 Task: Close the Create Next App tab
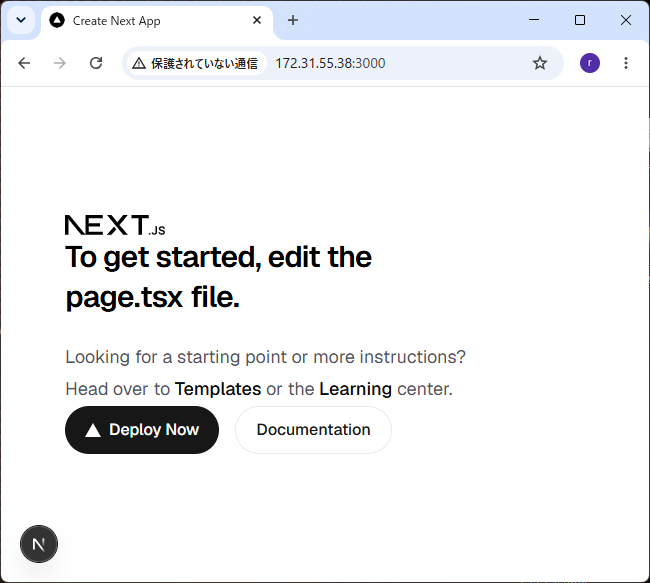click(x=257, y=20)
